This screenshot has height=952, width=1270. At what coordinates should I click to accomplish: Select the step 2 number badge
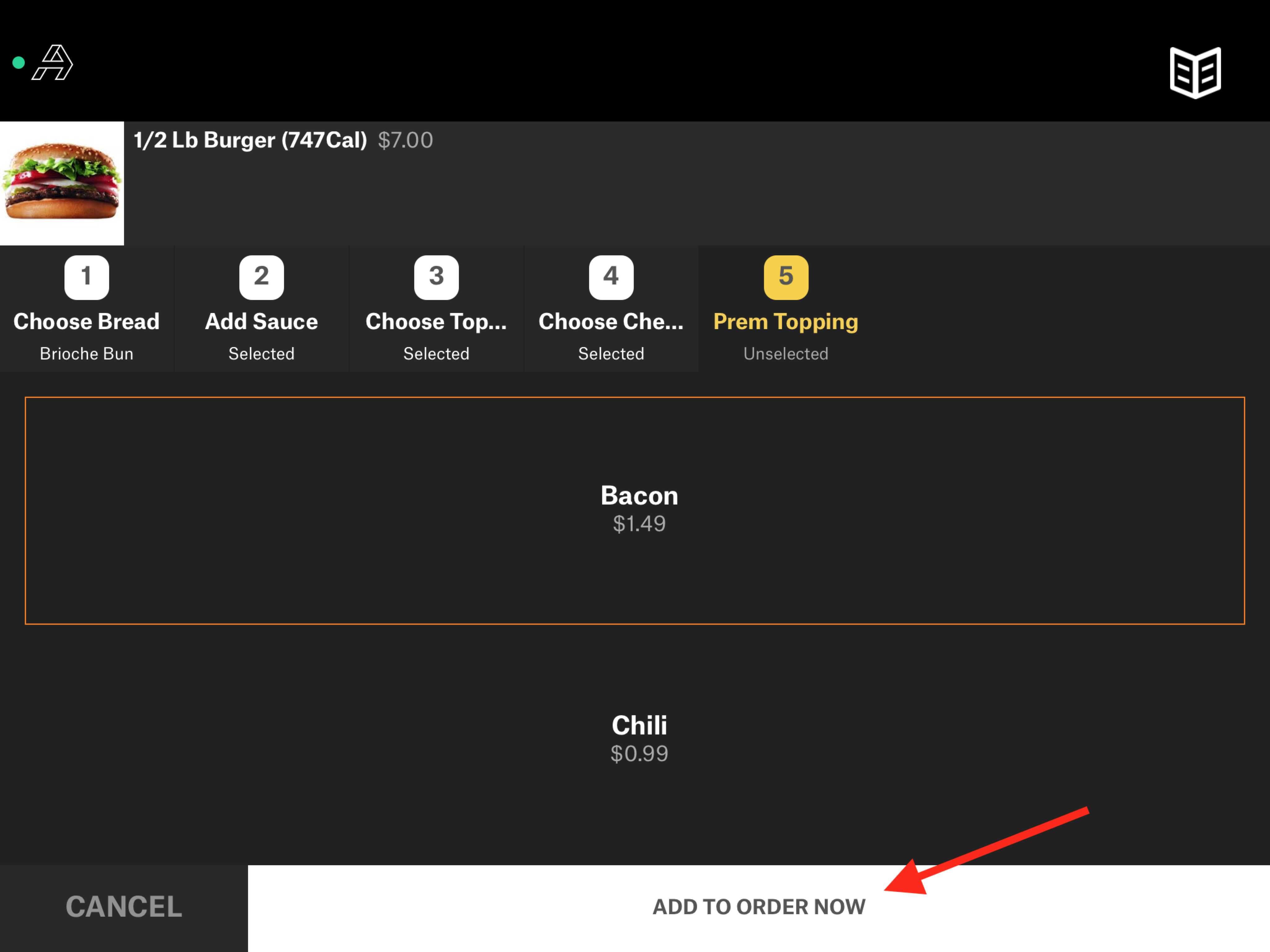(x=261, y=277)
